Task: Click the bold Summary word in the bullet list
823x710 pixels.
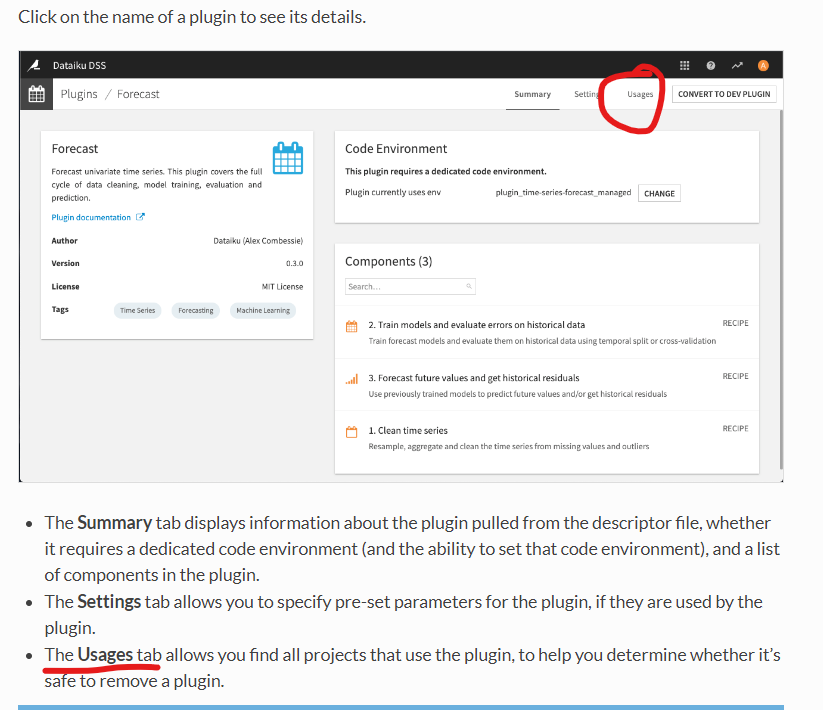Action: pyautogui.click(x=114, y=523)
